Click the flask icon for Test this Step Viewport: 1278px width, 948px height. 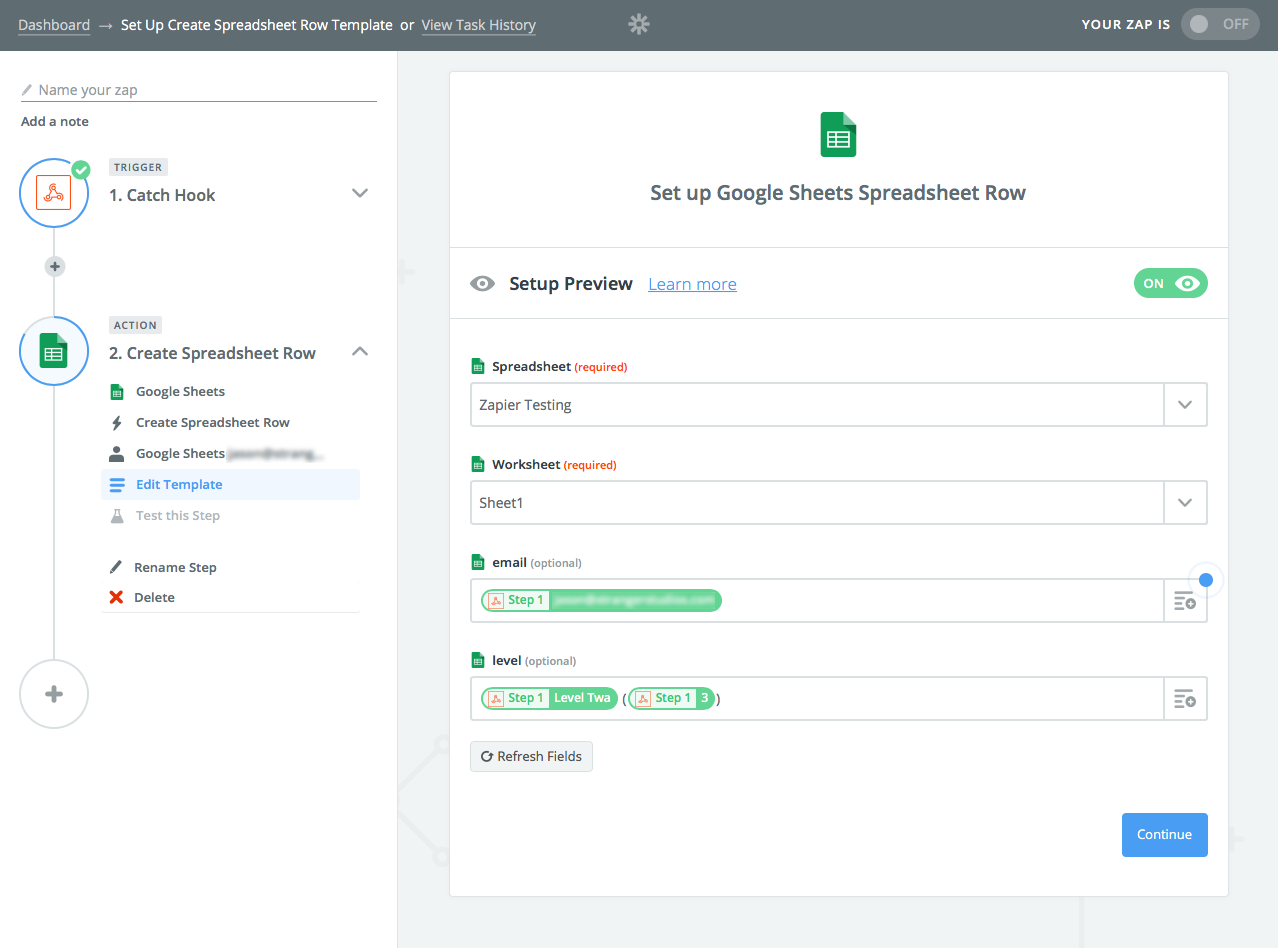[116, 516]
